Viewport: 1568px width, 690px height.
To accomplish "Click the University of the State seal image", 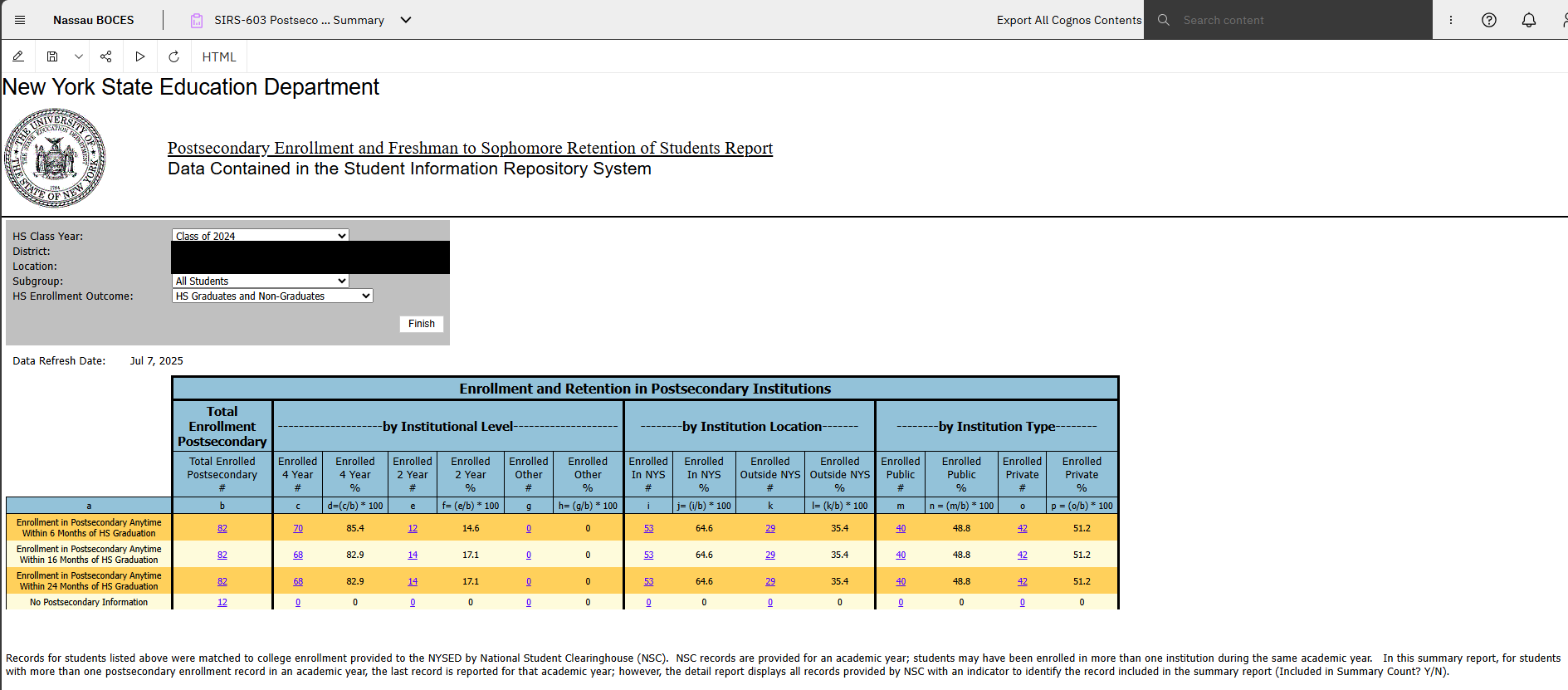I will pyautogui.click(x=55, y=158).
